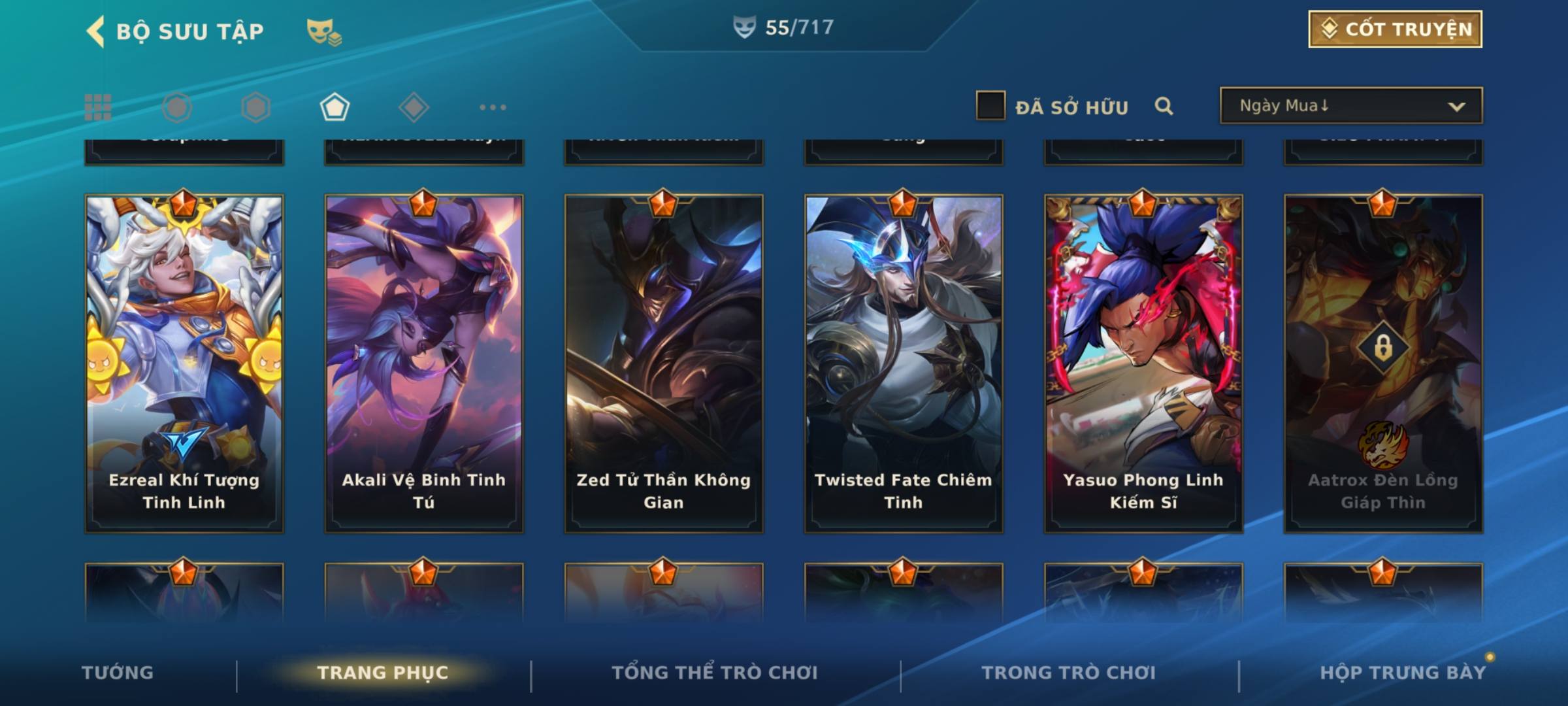Open the Trong Trò Chơi section
The image size is (1568, 706).
click(x=1069, y=673)
